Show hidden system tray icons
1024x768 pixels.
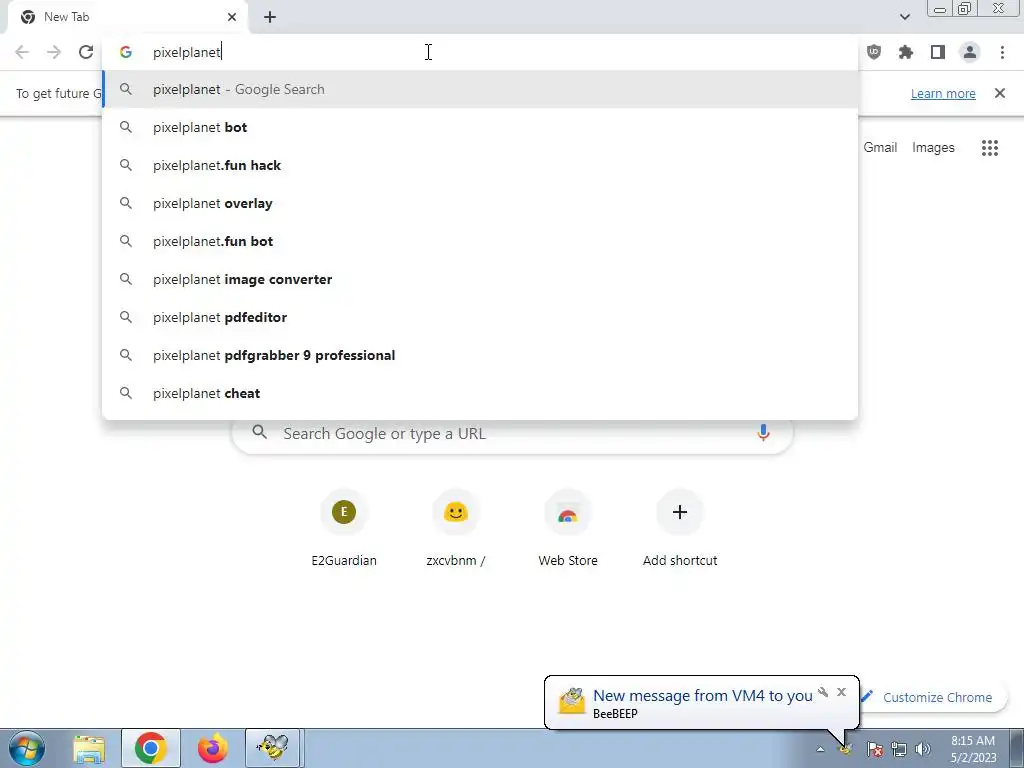point(820,749)
